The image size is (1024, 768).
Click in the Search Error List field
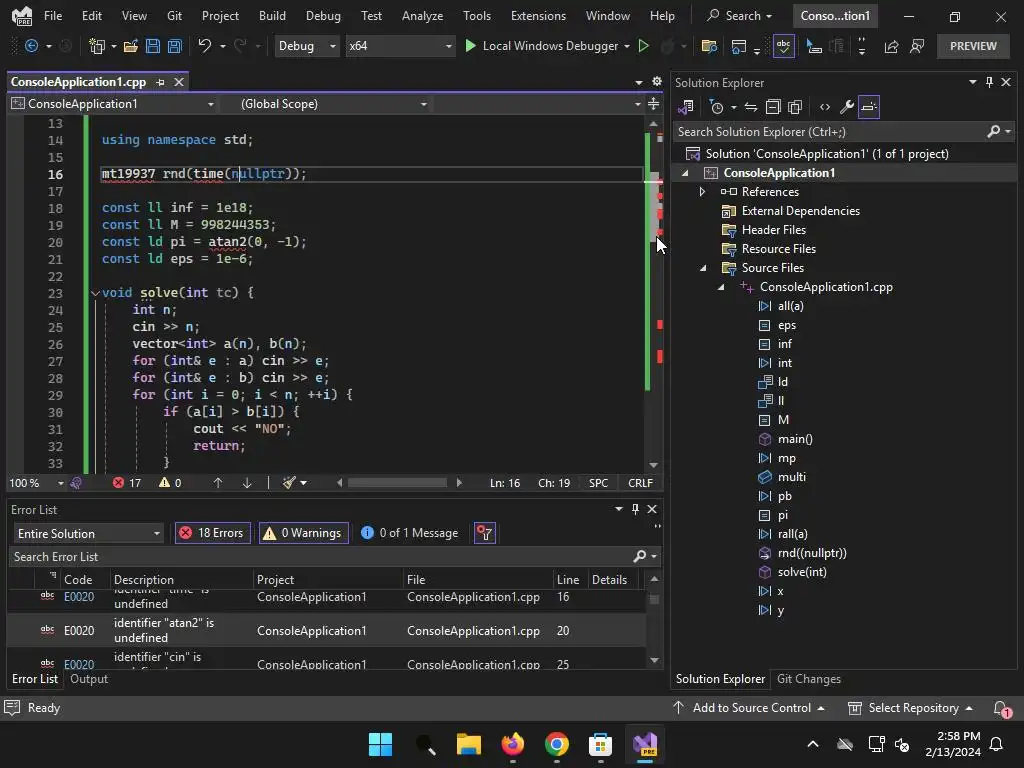click(x=320, y=556)
